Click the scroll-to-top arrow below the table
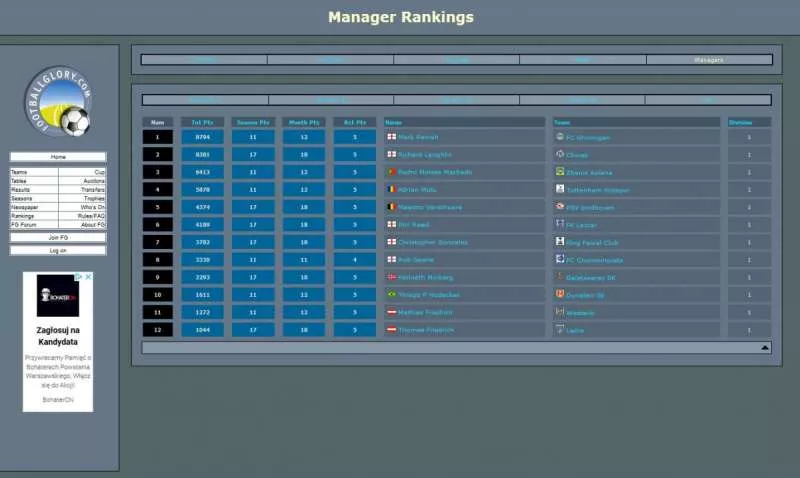 (x=764, y=348)
